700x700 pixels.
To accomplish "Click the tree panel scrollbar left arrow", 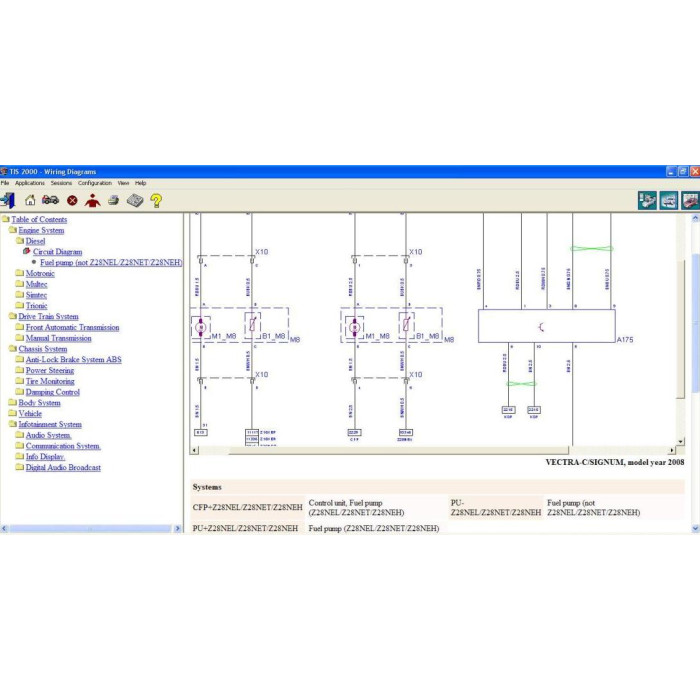I will coord(4,529).
